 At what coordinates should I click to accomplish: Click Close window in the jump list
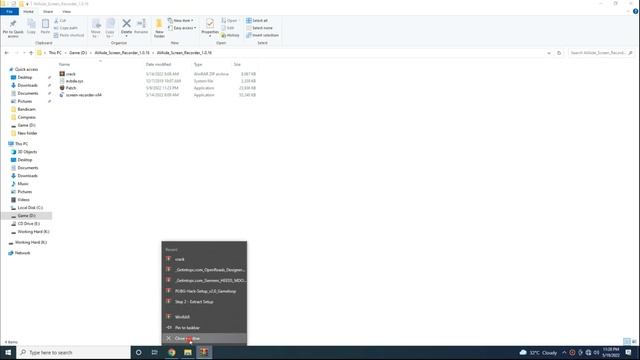click(x=204, y=338)
